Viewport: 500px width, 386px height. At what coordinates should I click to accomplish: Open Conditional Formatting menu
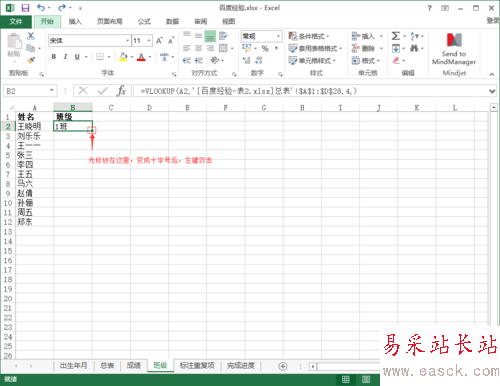tap(309, 36)
